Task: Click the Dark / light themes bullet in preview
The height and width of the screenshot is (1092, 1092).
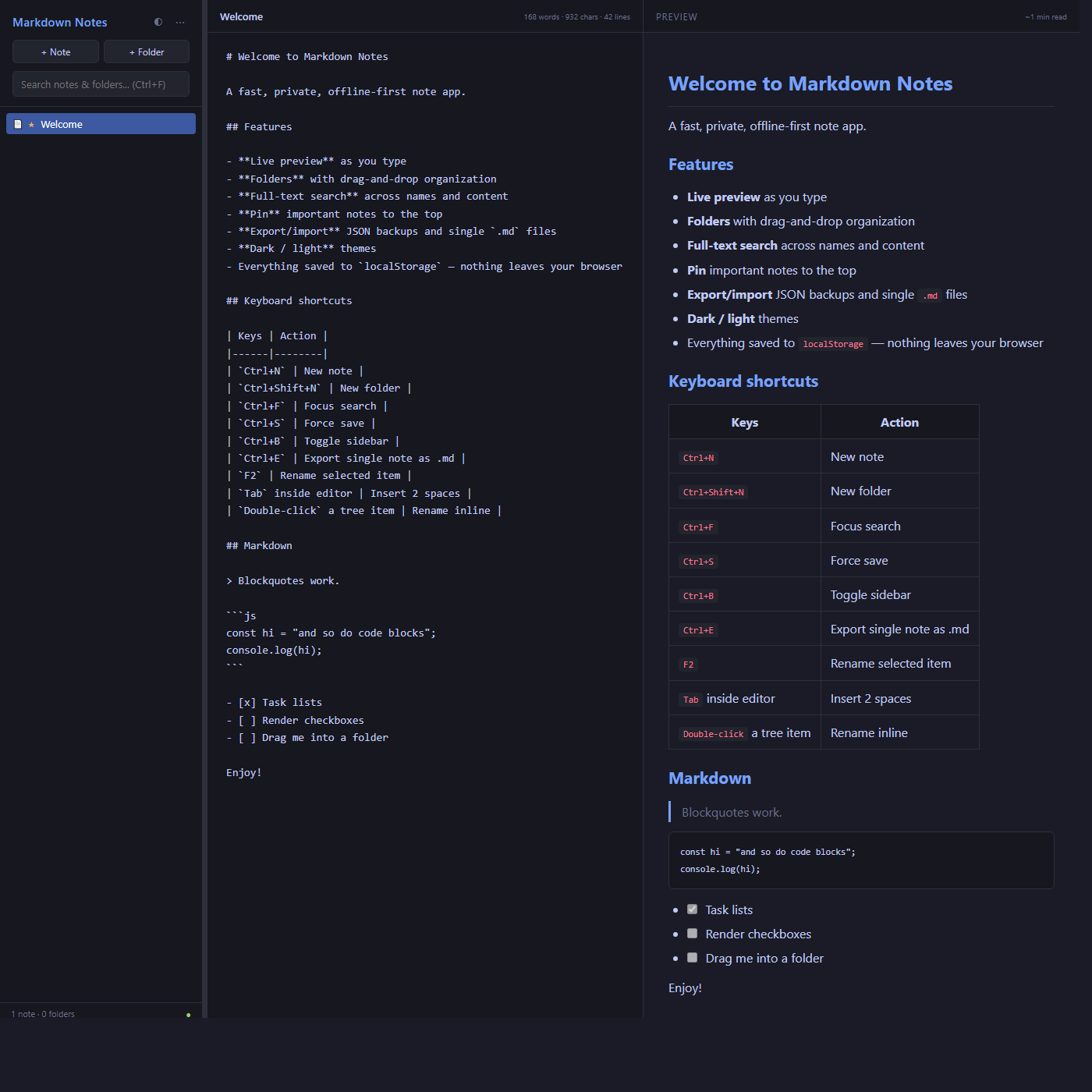Action: click(743, 318)
